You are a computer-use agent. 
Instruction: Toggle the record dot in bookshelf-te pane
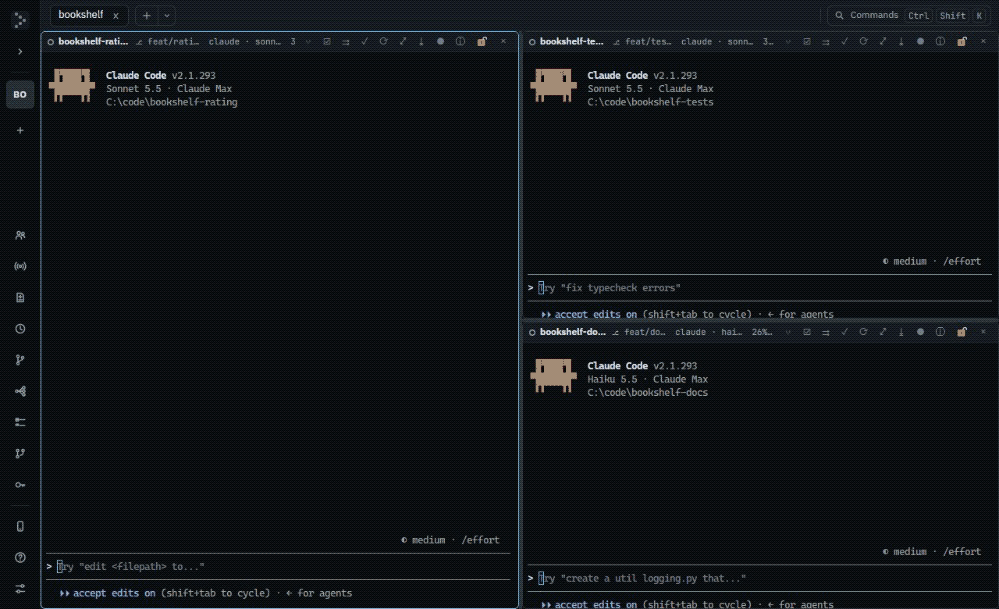click(920, 41)
